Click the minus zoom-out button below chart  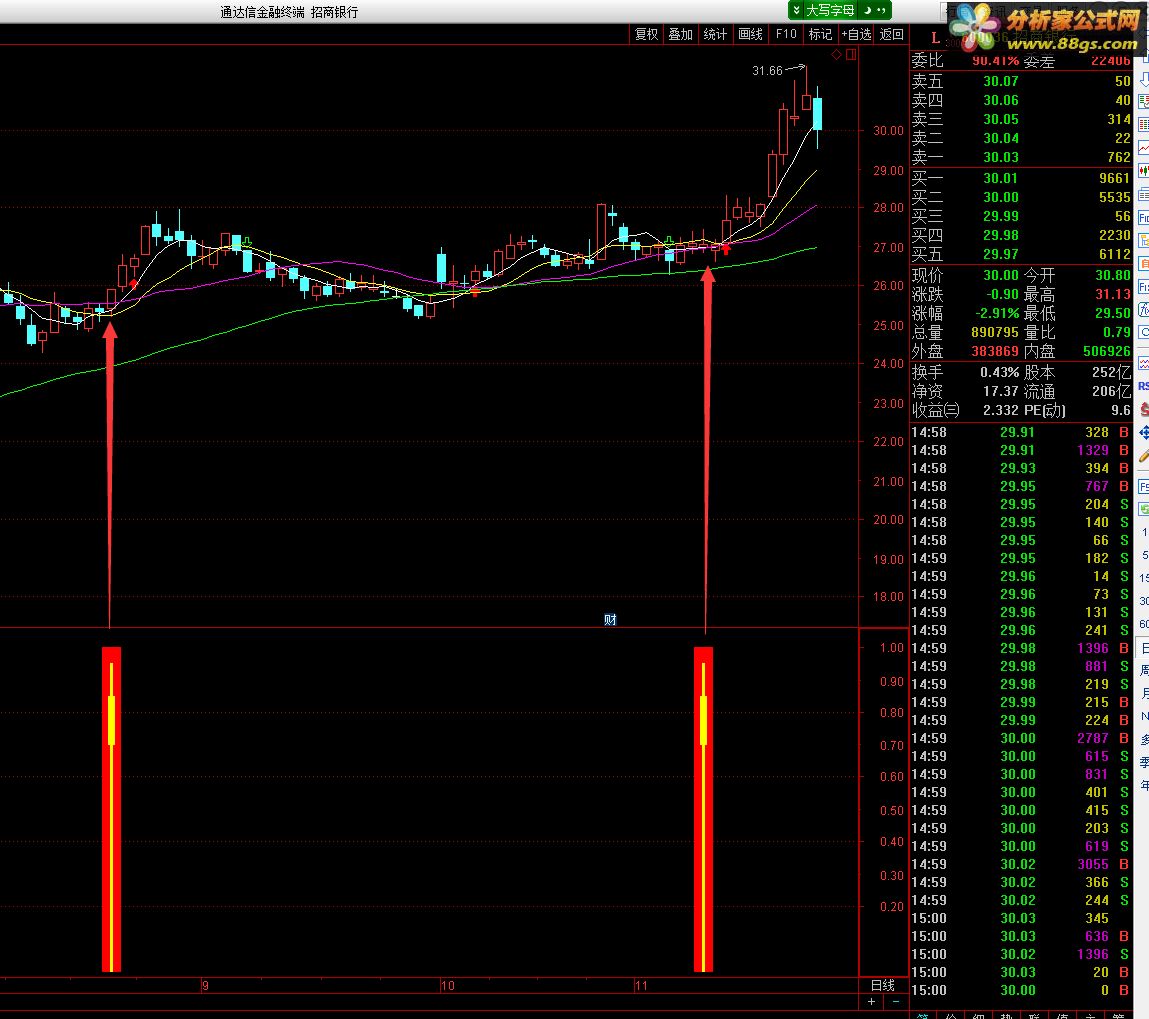895,1001
